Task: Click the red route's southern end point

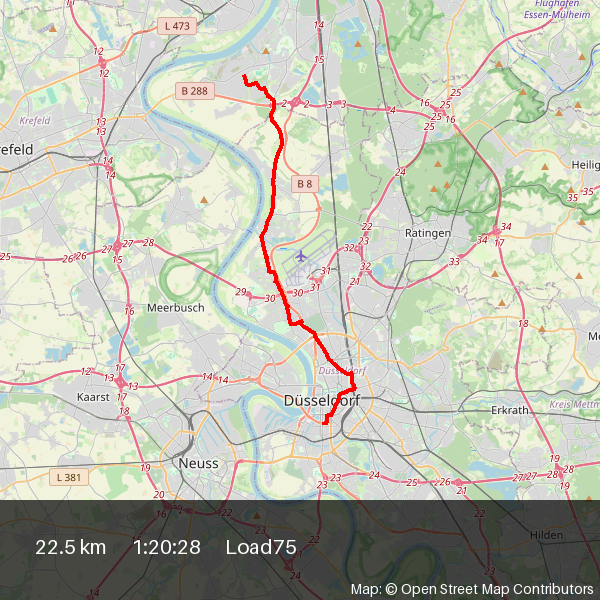Action: click(324, 423)
